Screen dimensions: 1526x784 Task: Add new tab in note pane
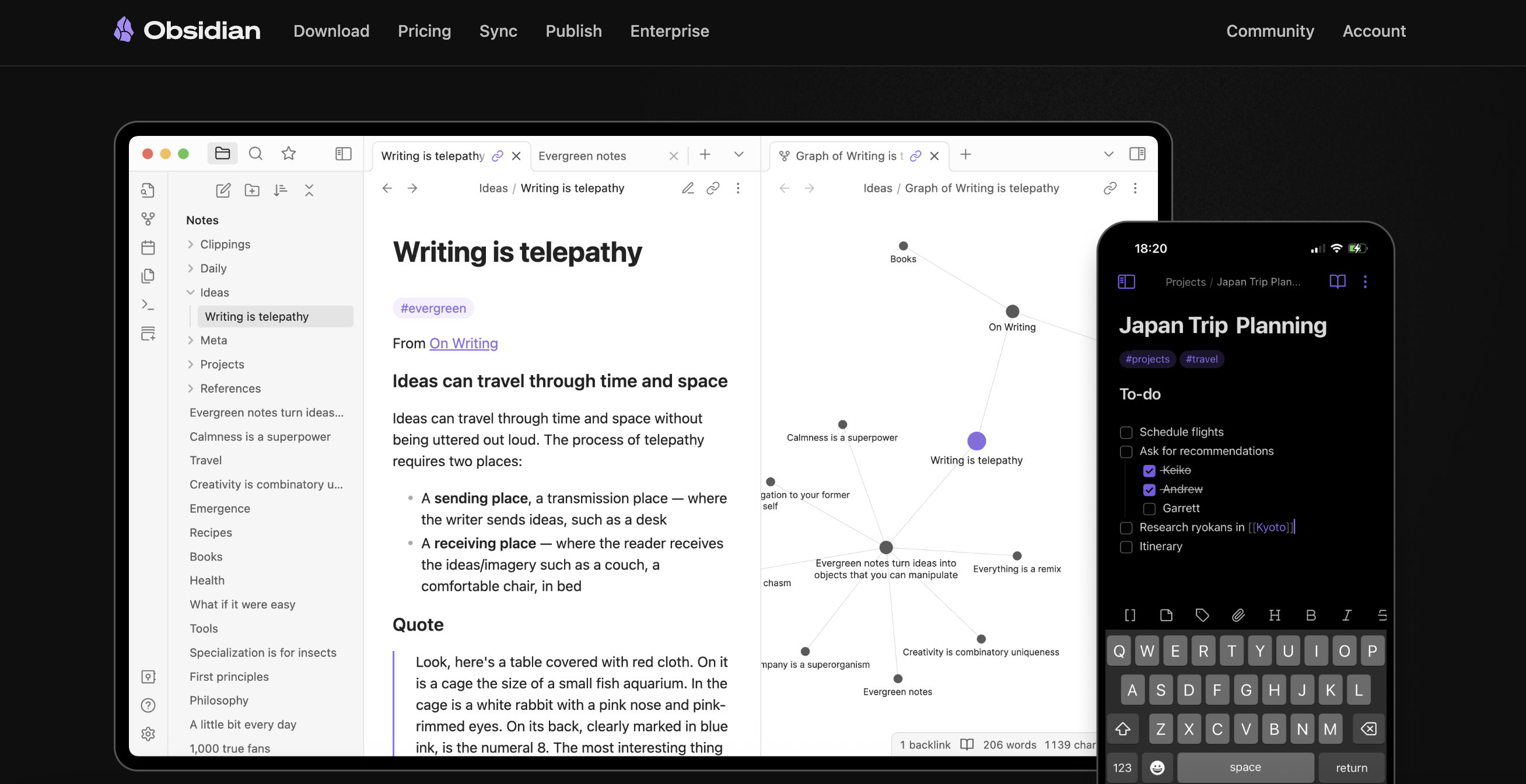[704, 154]
